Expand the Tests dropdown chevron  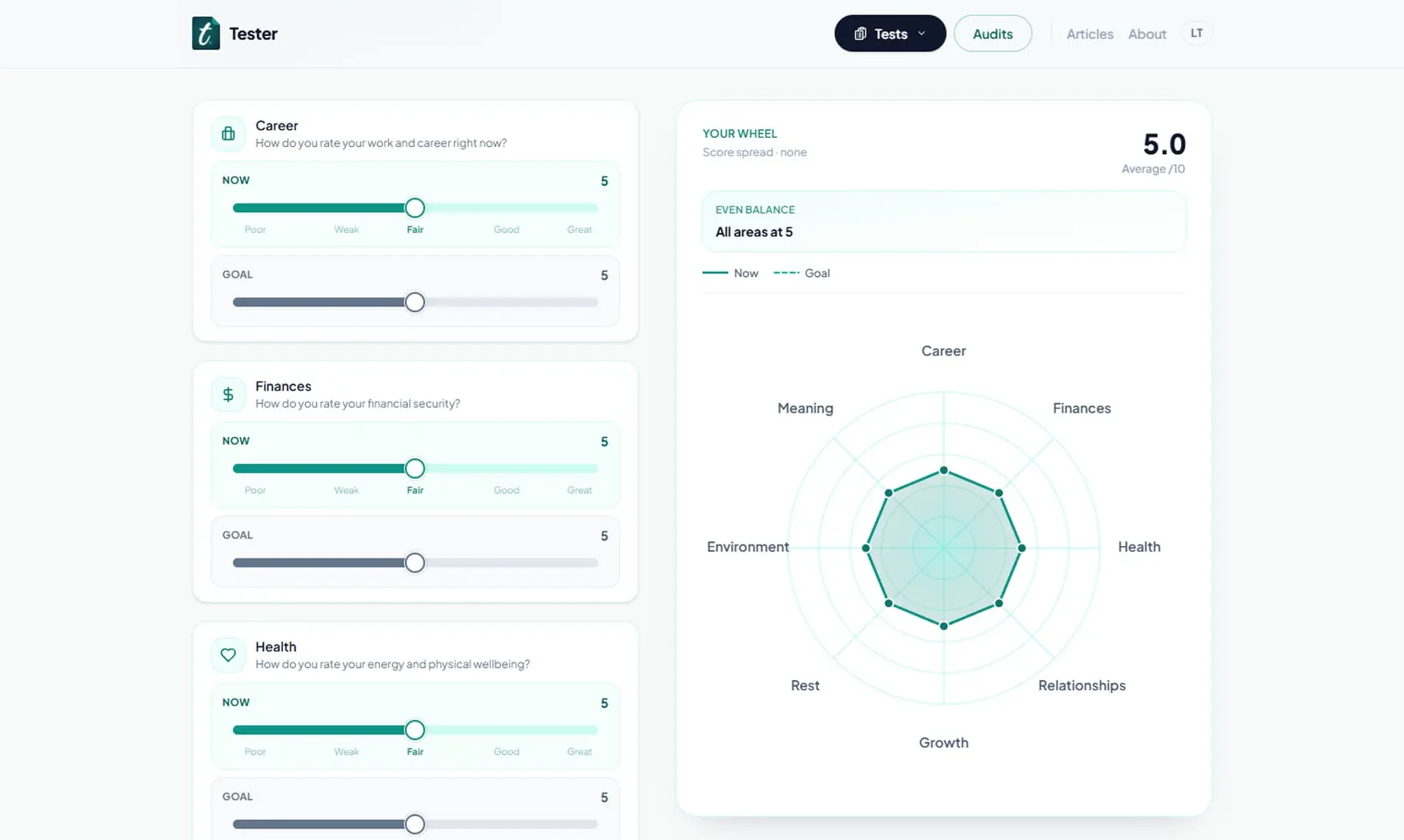[921, 34]
